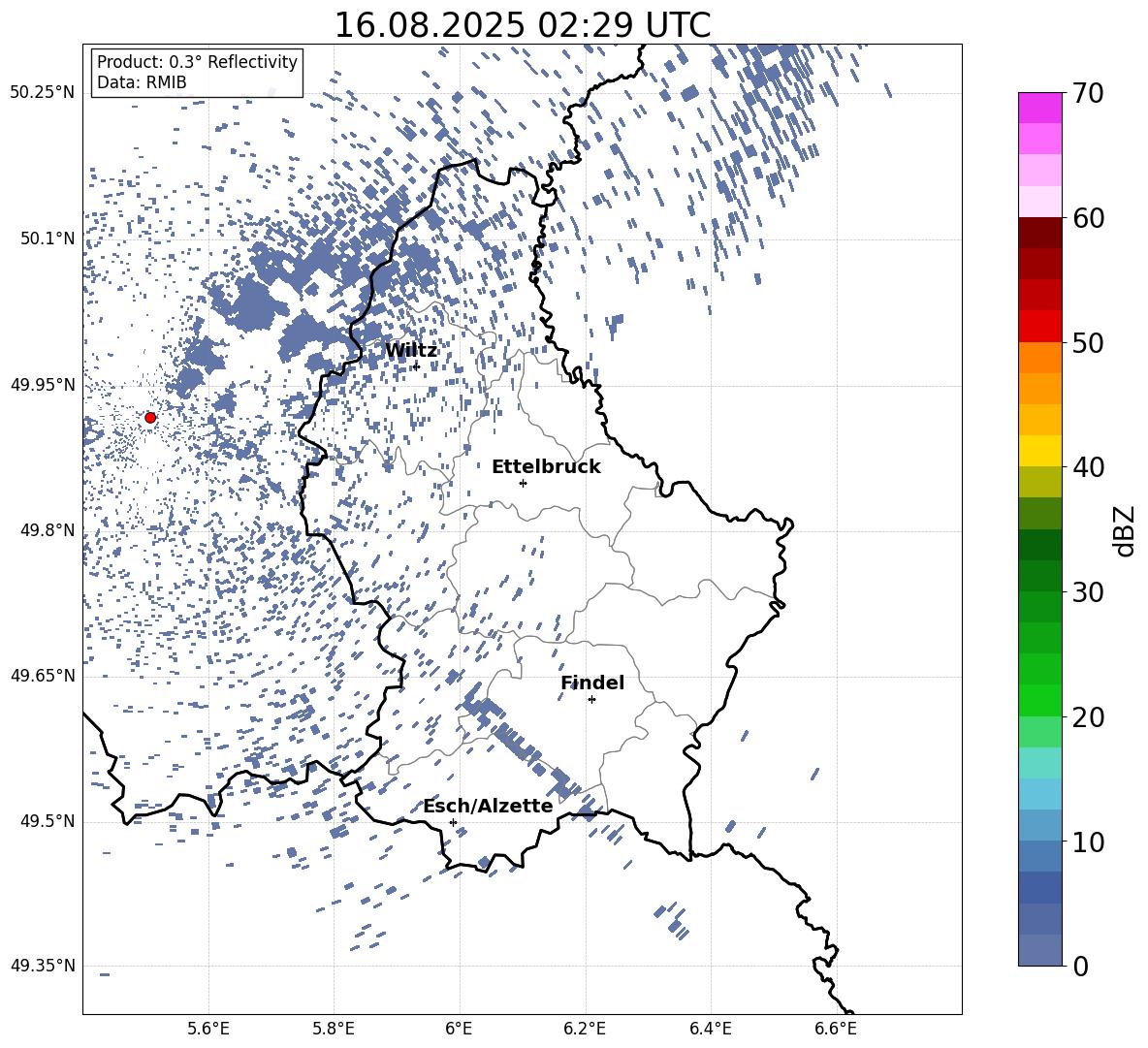This screenshot has height=1048, width=1148.
Task: Click the Ettelbruck city label
Action: tap(546, 467)
